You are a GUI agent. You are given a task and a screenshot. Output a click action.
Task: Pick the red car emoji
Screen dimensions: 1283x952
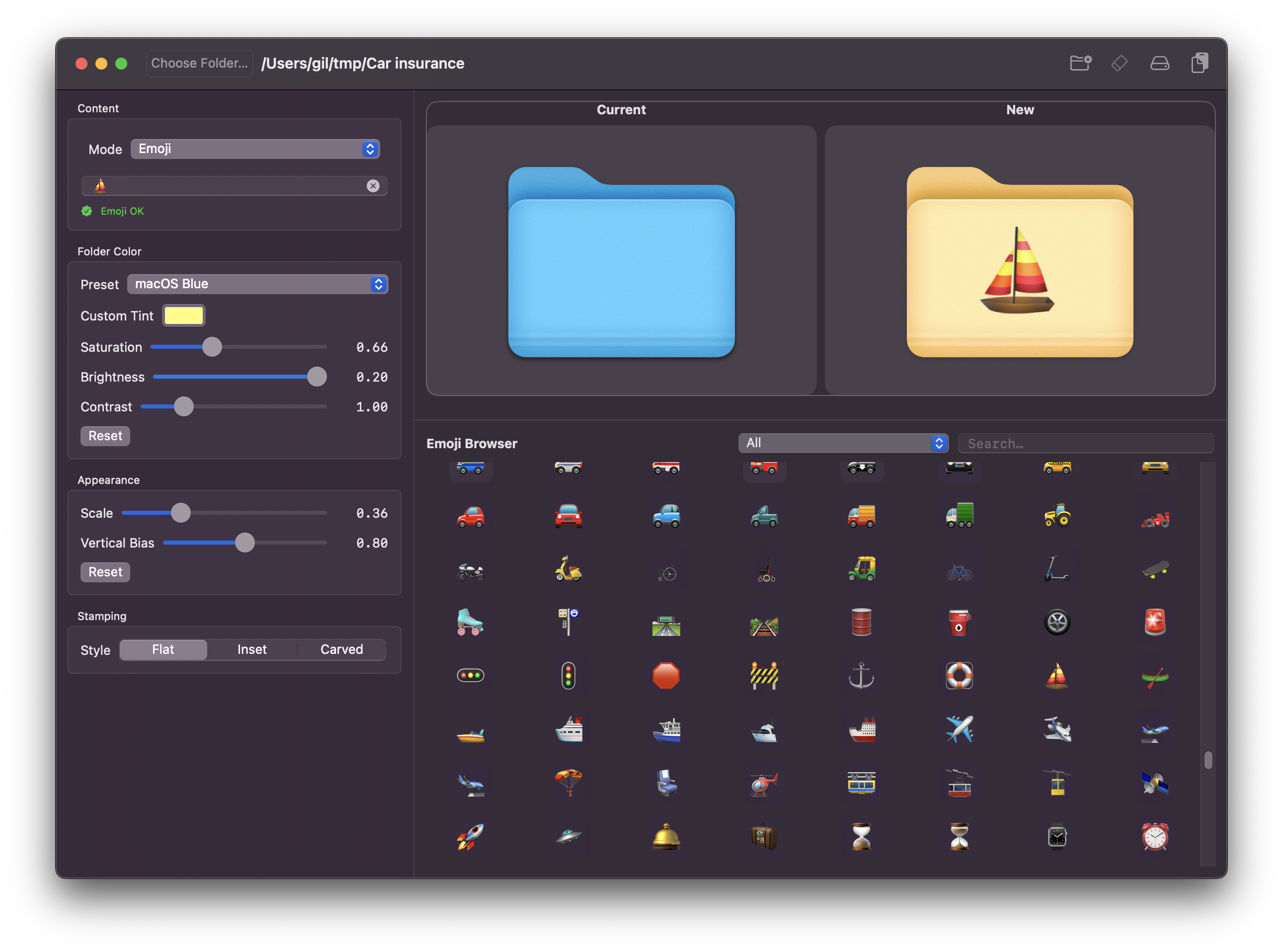tap(471, 516)
